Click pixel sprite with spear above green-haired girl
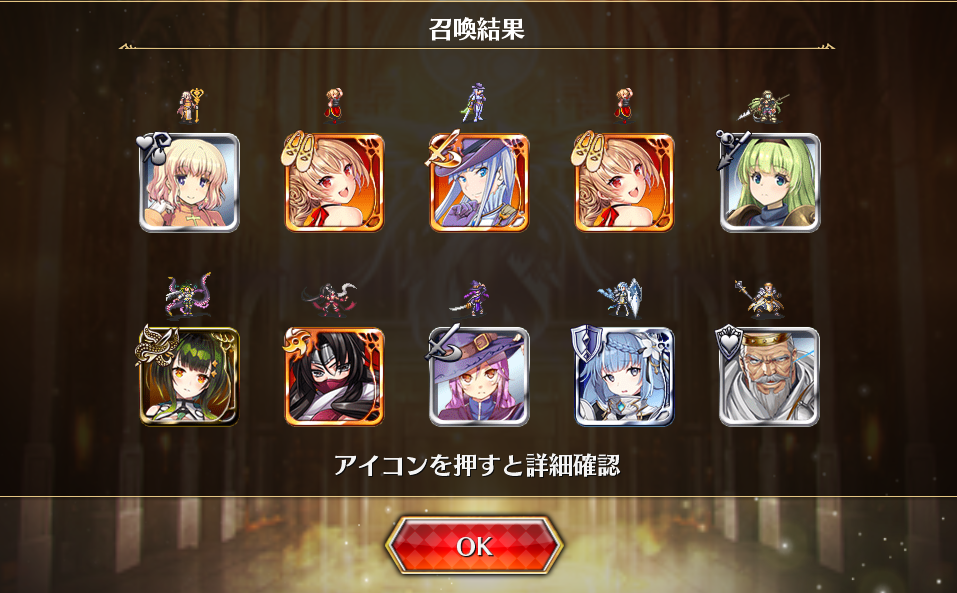The width and height of the screenshot is (957, 593). [762, 107]
